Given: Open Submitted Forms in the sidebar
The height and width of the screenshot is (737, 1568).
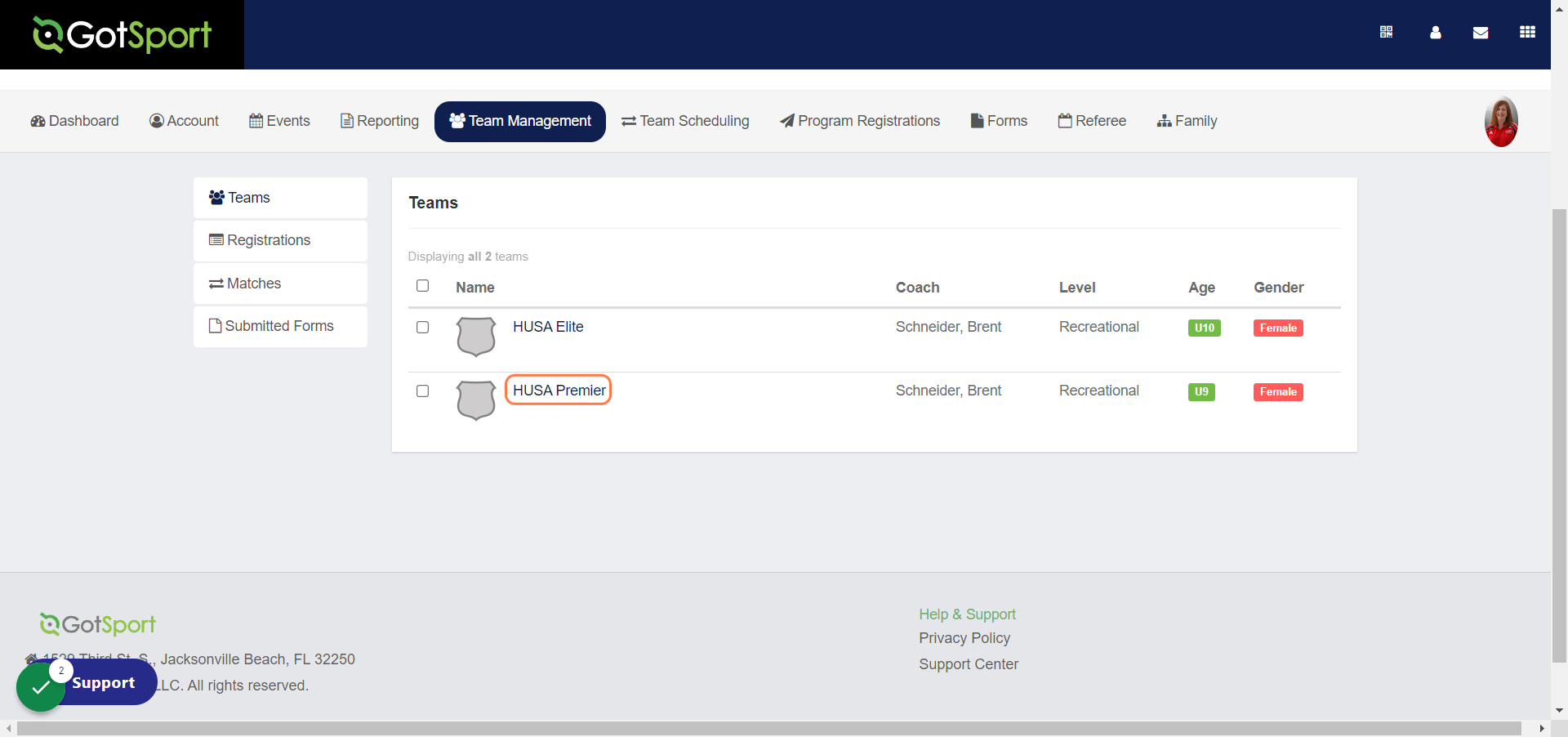Looking at the screenshot, I should click(280, 326).
